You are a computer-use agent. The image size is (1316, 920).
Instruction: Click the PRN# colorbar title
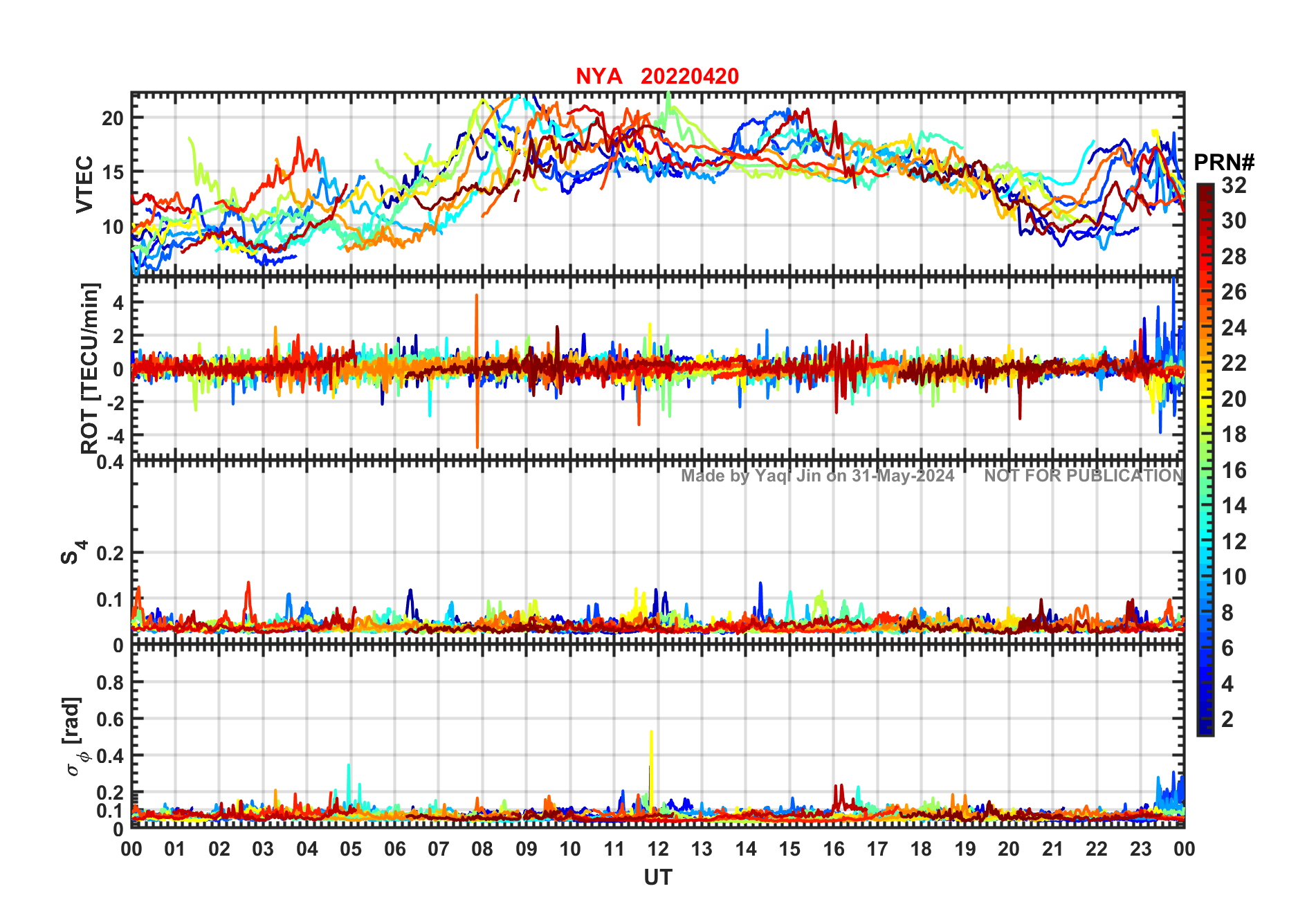point(1224,162)
